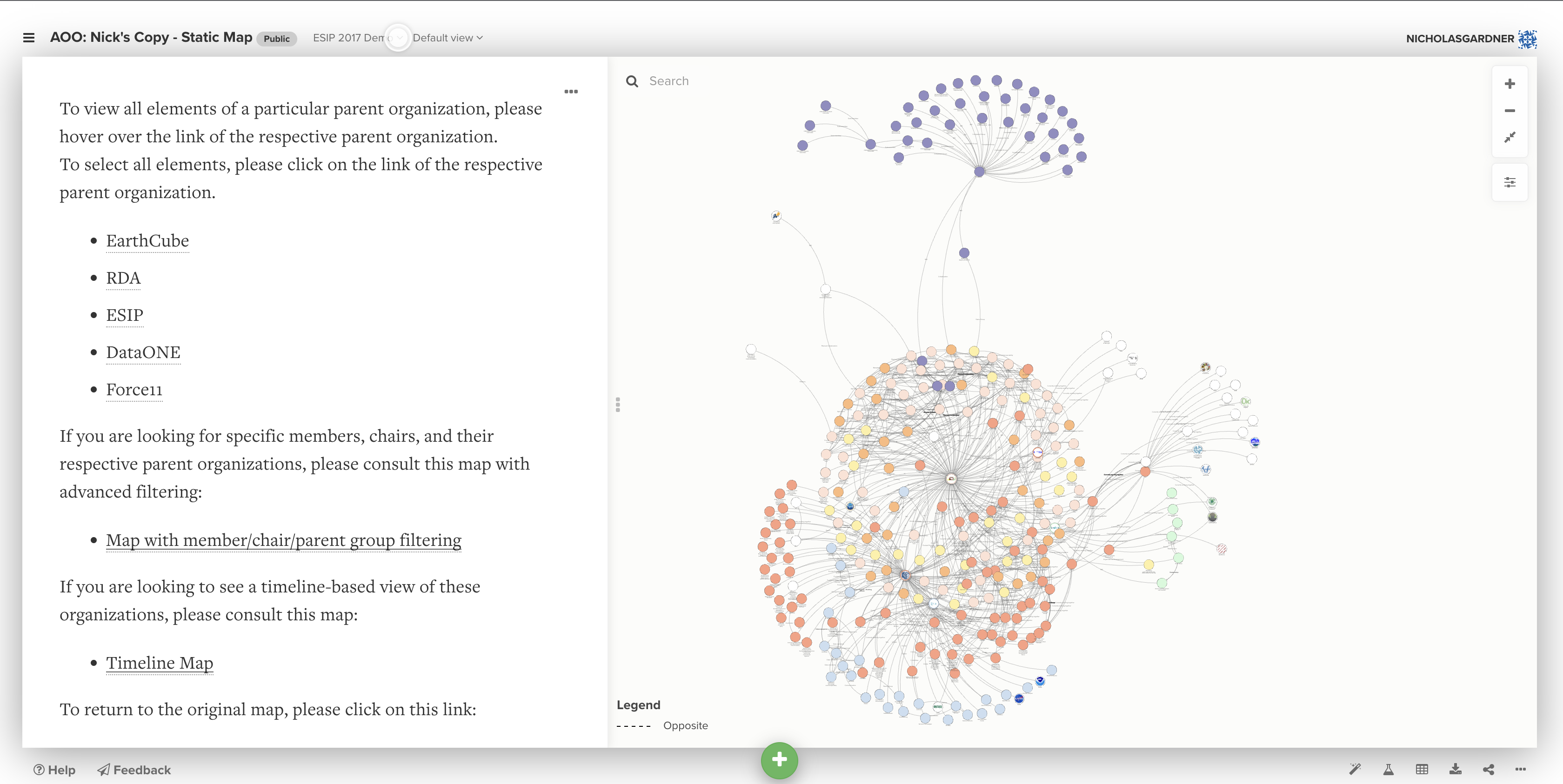Click the panel divider handle
The width and height of the screenshot is (1563, 784).
[x=618, y=405]
